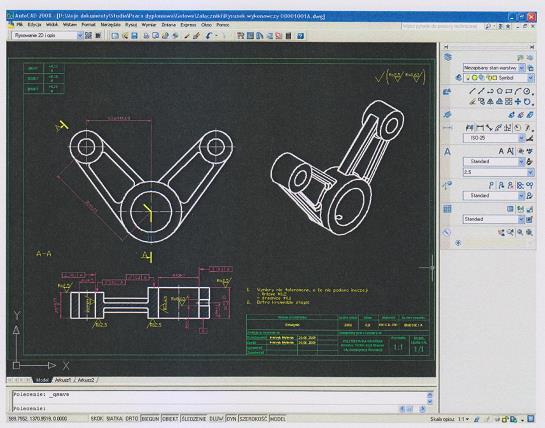Select the Rectangle tool in dashboard

509,91
